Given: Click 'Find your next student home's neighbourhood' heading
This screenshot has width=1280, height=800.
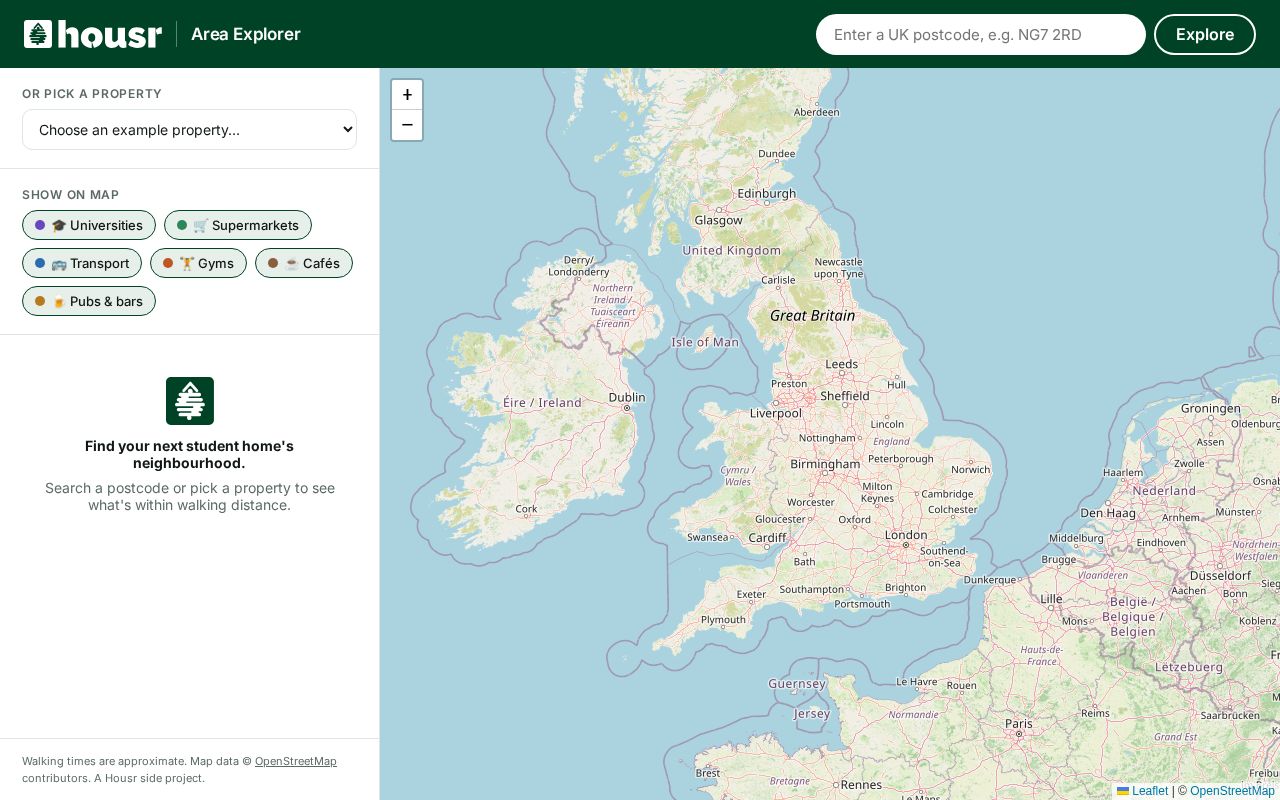Looking at the screenshot, I should [190, 455].
